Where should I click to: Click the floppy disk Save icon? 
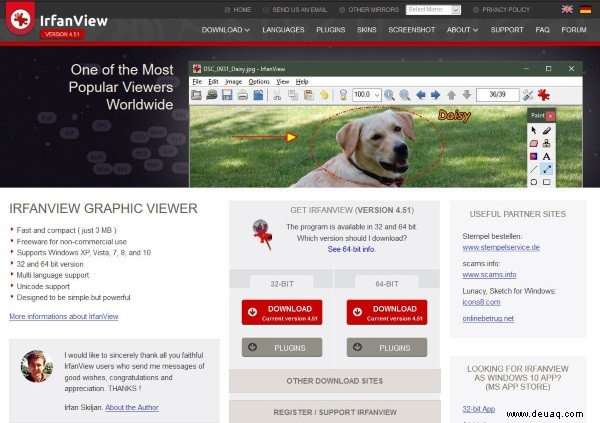[x=227, y=95]
